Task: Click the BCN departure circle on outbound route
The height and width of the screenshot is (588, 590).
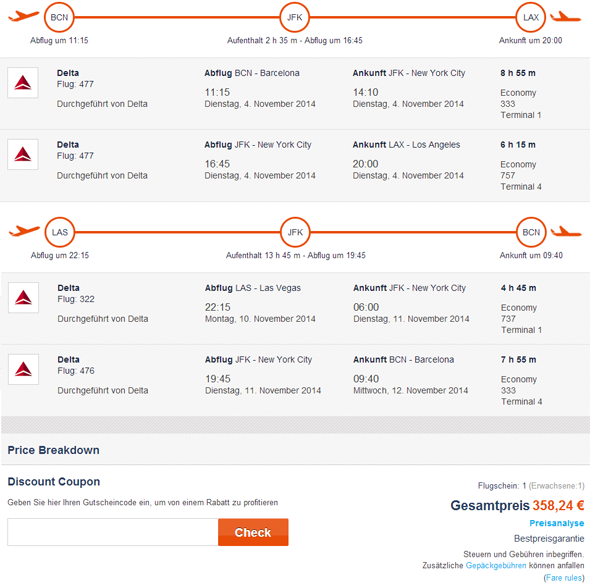Action: (59, 17)
